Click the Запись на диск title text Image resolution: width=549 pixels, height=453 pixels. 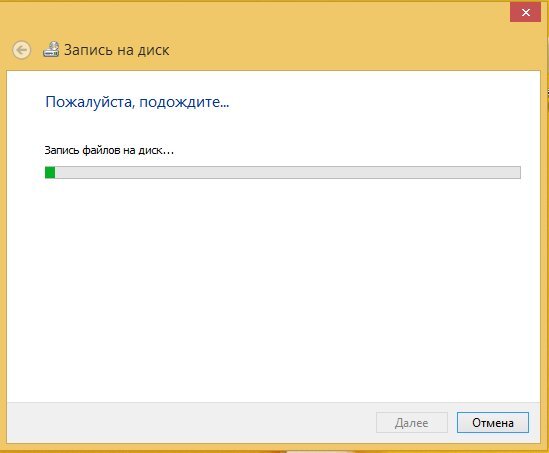click(x=117, y=50)
